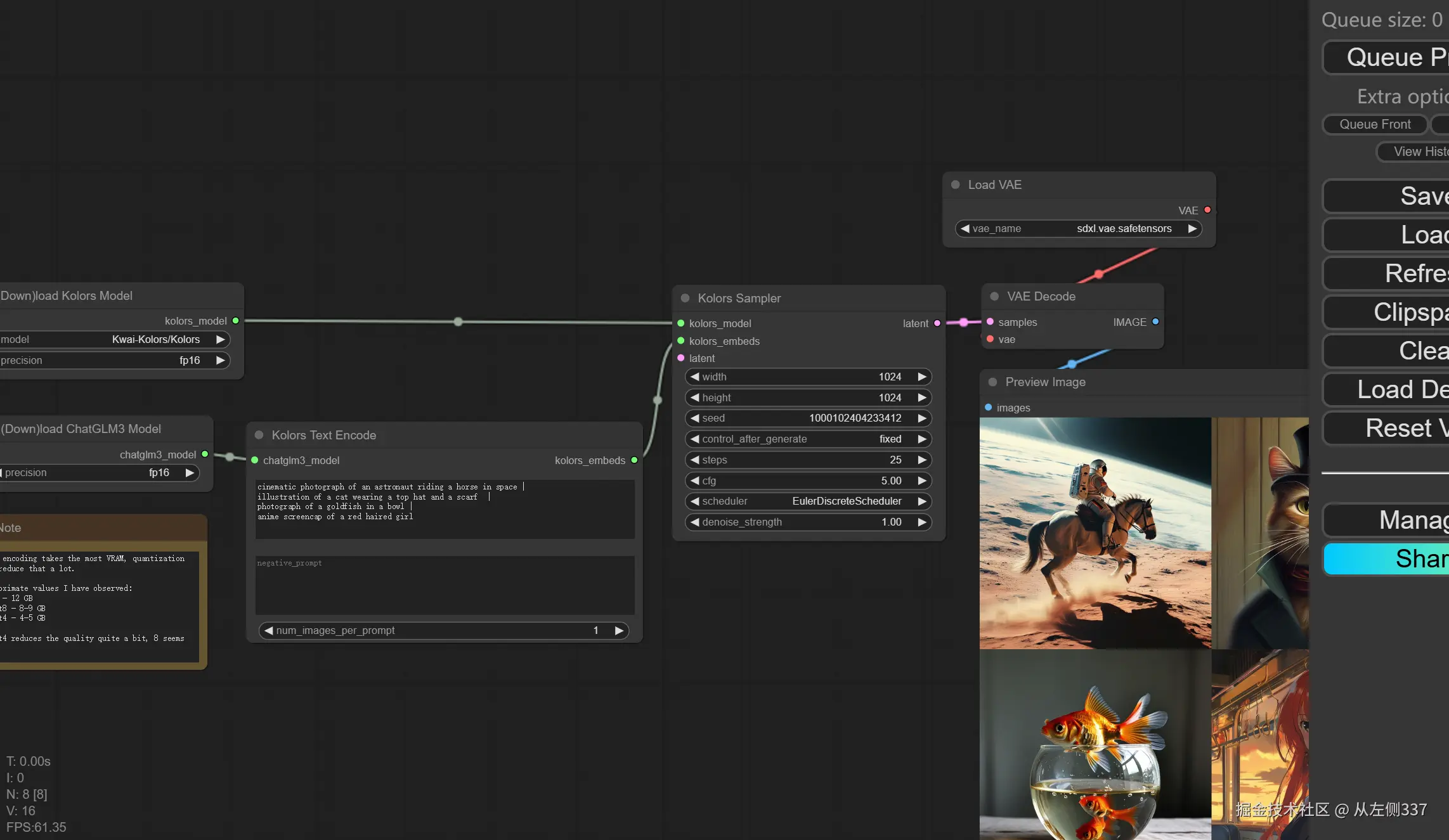Click the kolors_embeds output socket on Text Encode
The width and height of the screenshot is (1449, 840).
pyautogui.click(x=634, y=460)
